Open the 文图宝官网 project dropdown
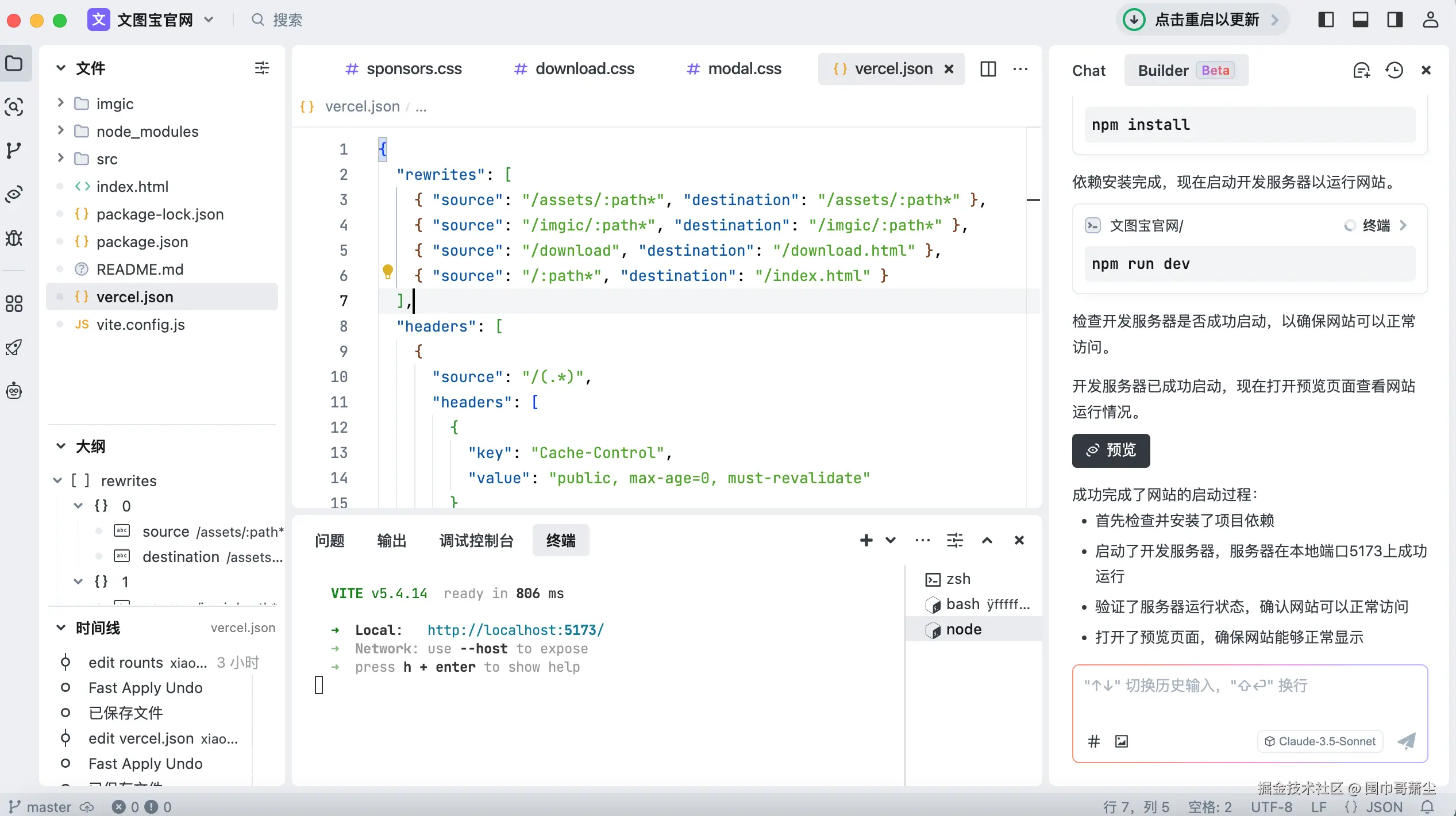Image resolution: width=1456 pixels, height=816 pixels. pyautogui.click(x=151, y=20)
